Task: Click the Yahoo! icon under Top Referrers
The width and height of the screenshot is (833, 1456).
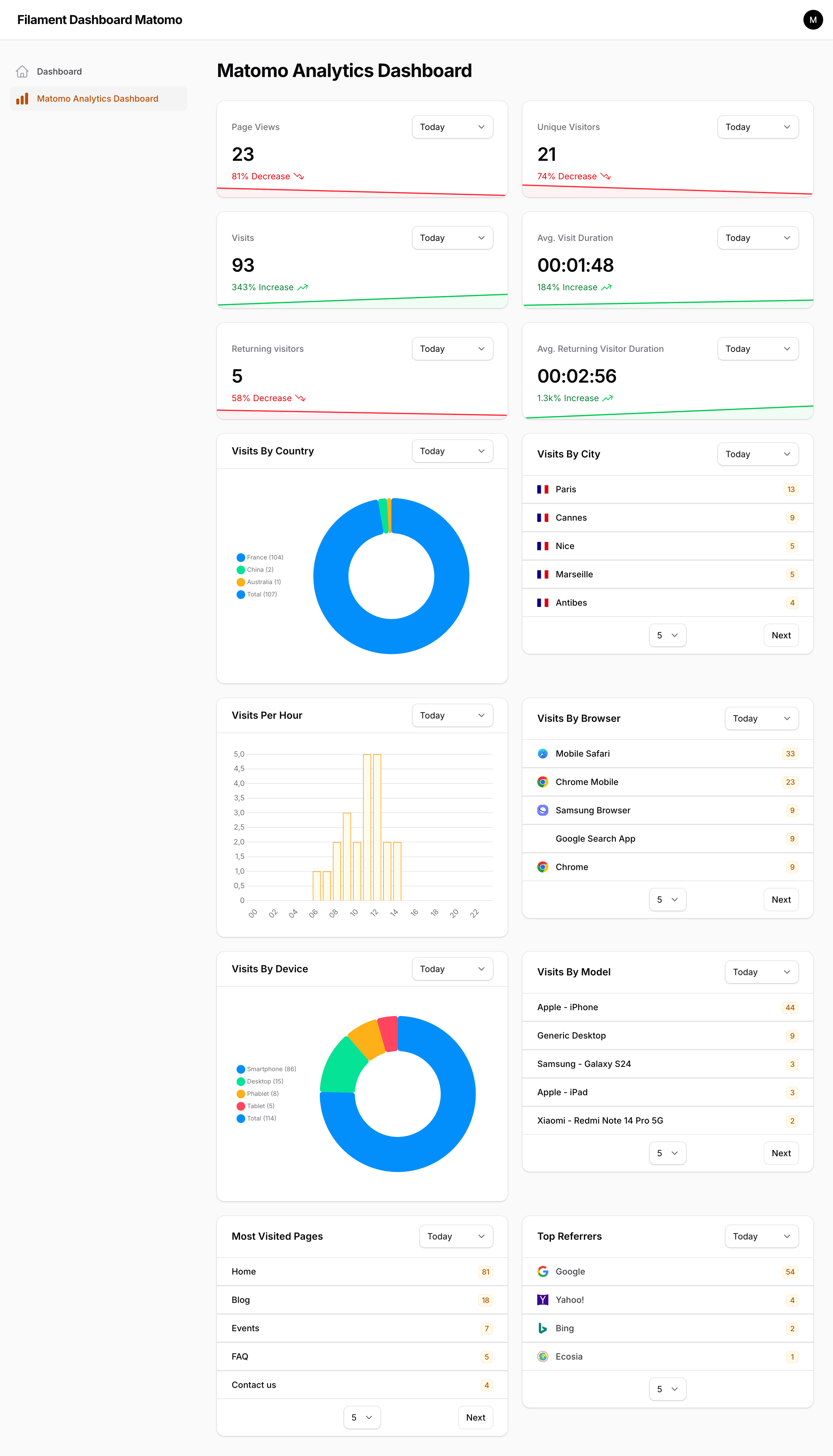Action: point(542,1300)
